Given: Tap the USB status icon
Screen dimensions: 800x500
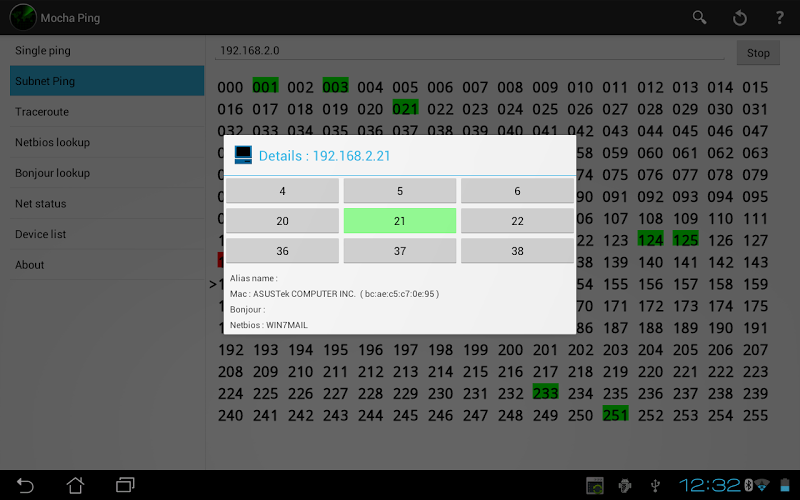Looking at the screenshot, I should click(656, 485).
